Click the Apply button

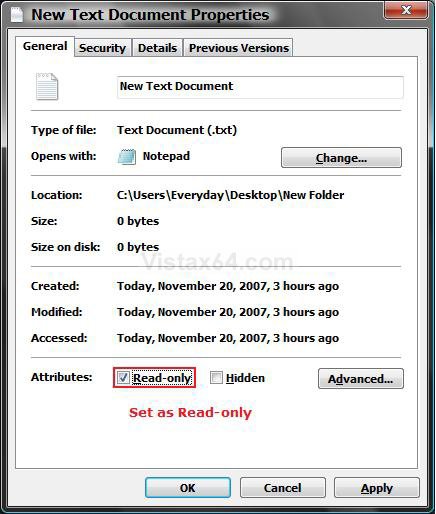(377, 488)
